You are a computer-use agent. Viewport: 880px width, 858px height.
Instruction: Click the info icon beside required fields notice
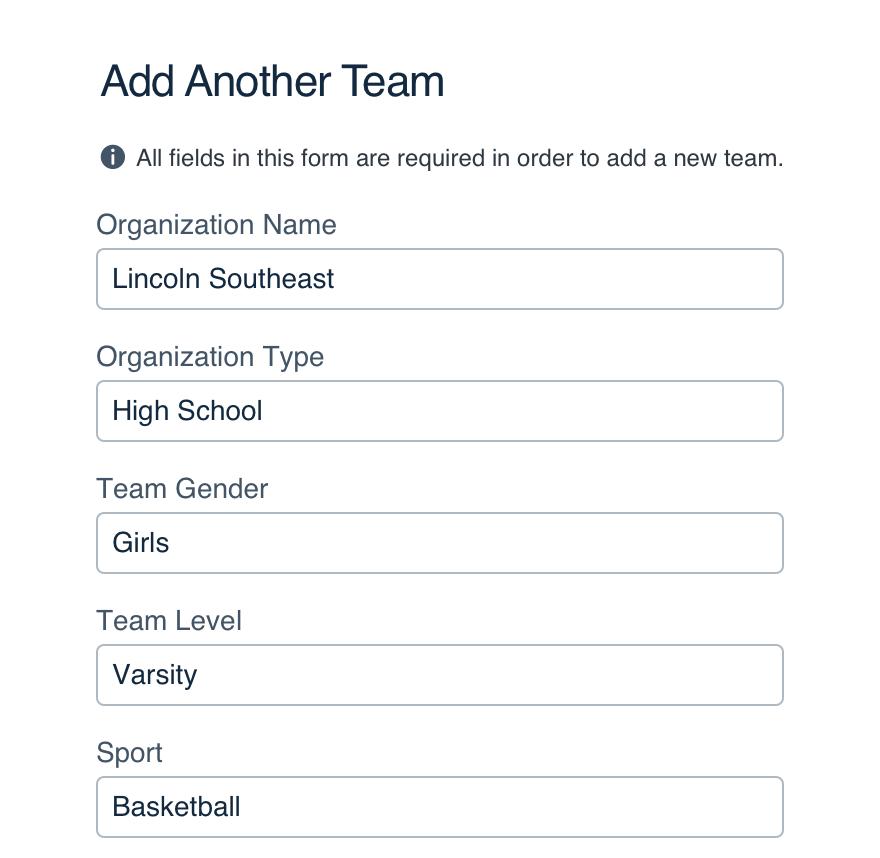(113, 157)
